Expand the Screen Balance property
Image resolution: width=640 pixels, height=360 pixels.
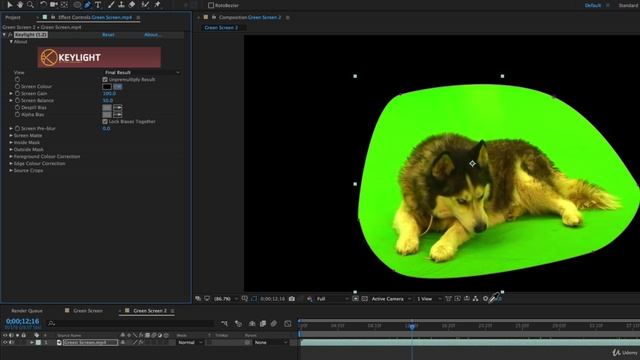[x=11, y=100]
